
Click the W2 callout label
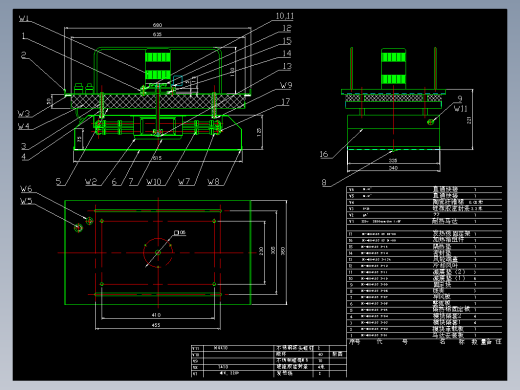click(x=91, y=182)
